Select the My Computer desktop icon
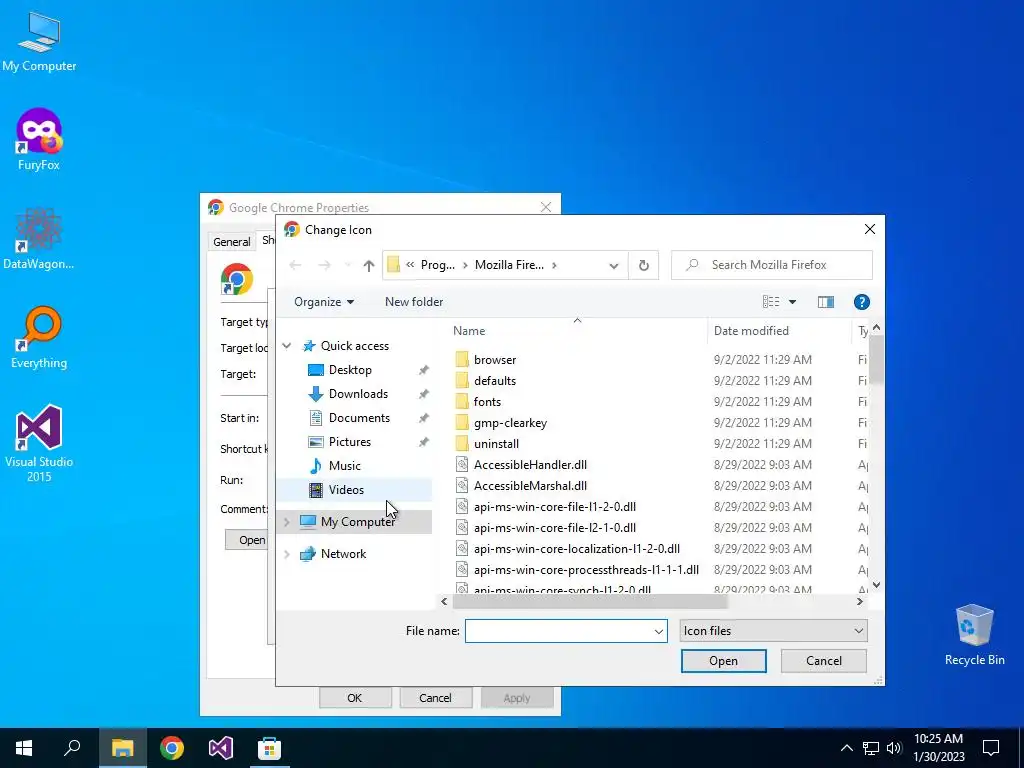 (x=39, y=40)
